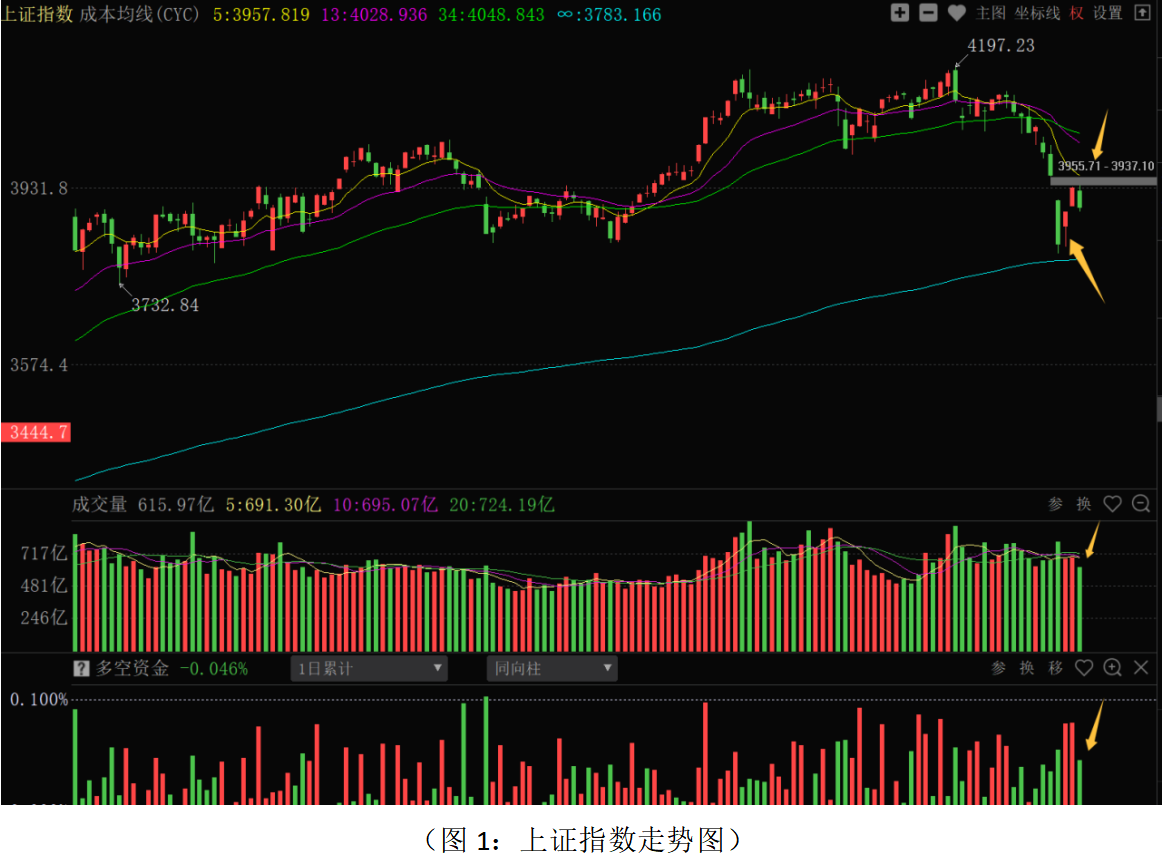Viewport: 1162px width, 864px height.
Task: Click the magnifier zoom-out icon in 成交量 panel
Action: [1141, 504]
